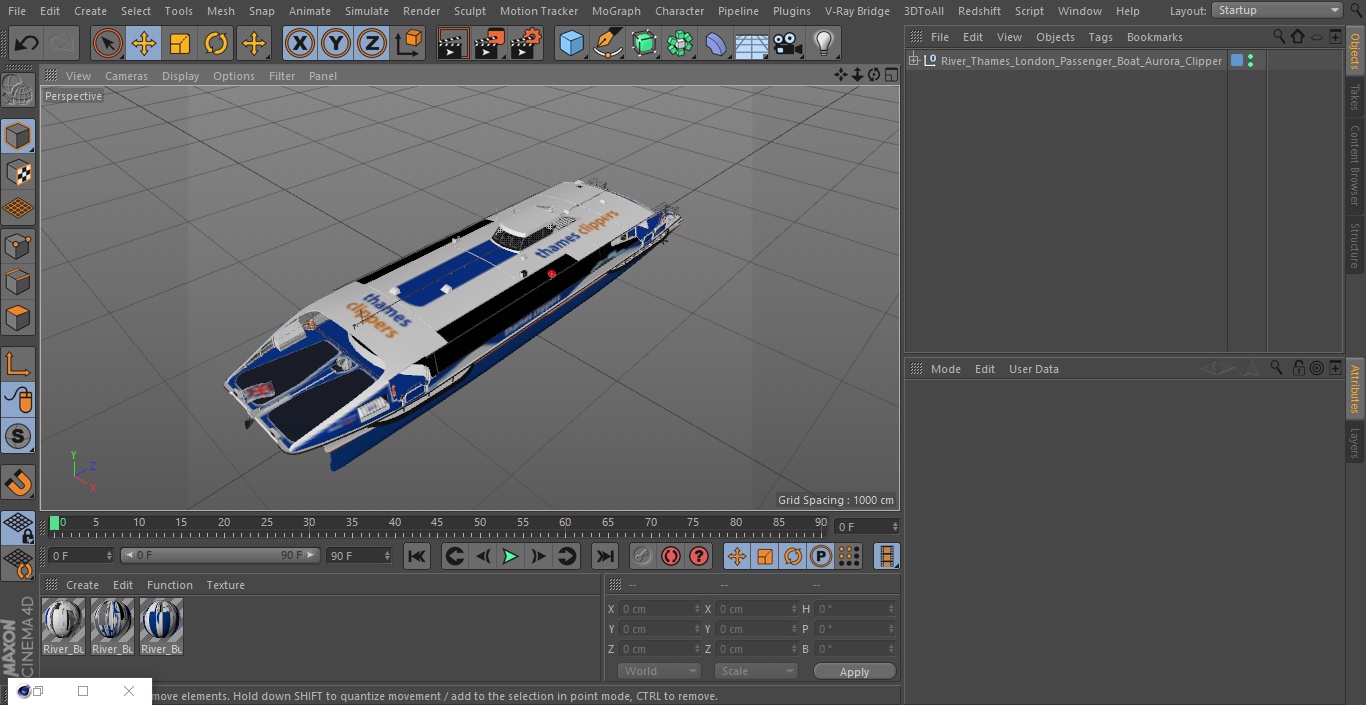The height and width of the screenshot is (705, 1366).
Task: Open the File menu
Action: [x=16, y=10]
